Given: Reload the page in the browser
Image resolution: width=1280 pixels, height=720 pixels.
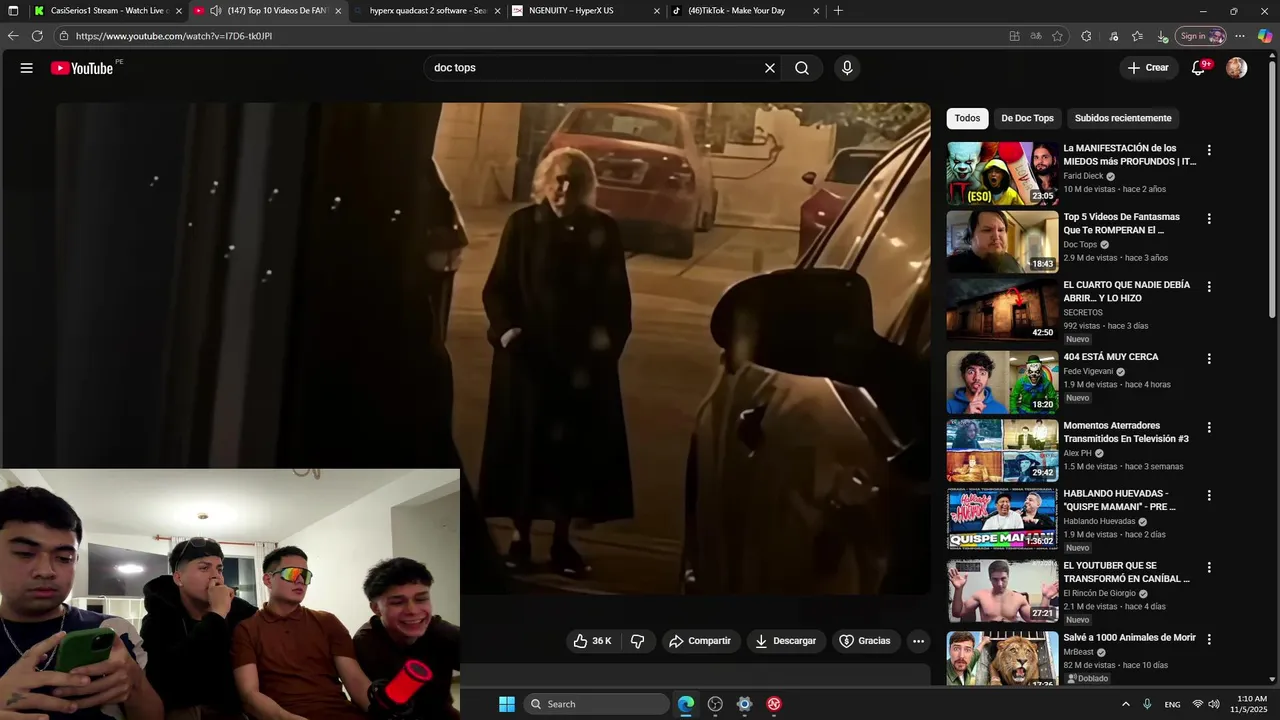Looking at the screenshot, I should [37, 36].
